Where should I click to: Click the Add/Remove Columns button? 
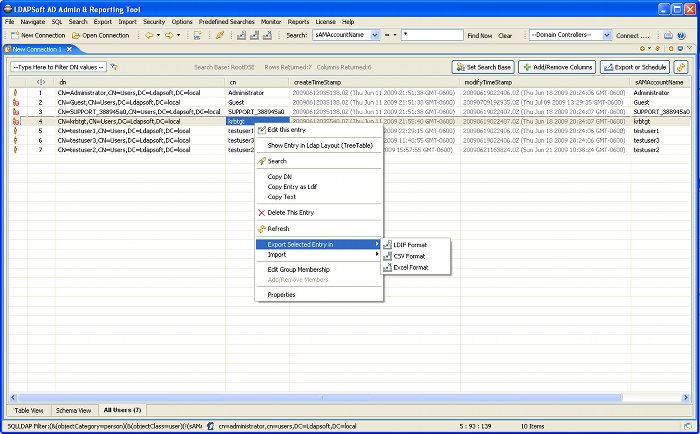tap(557, 67)
